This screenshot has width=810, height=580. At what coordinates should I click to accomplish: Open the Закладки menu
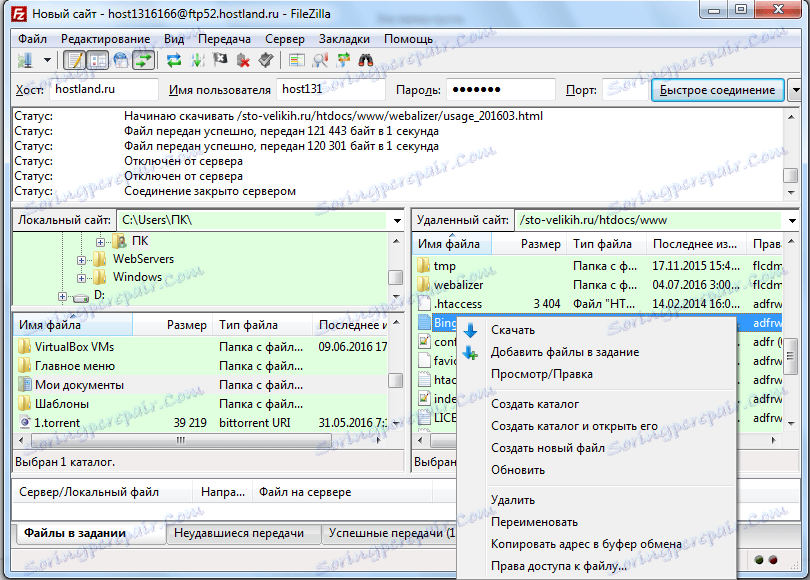click(x=344, y=39)
